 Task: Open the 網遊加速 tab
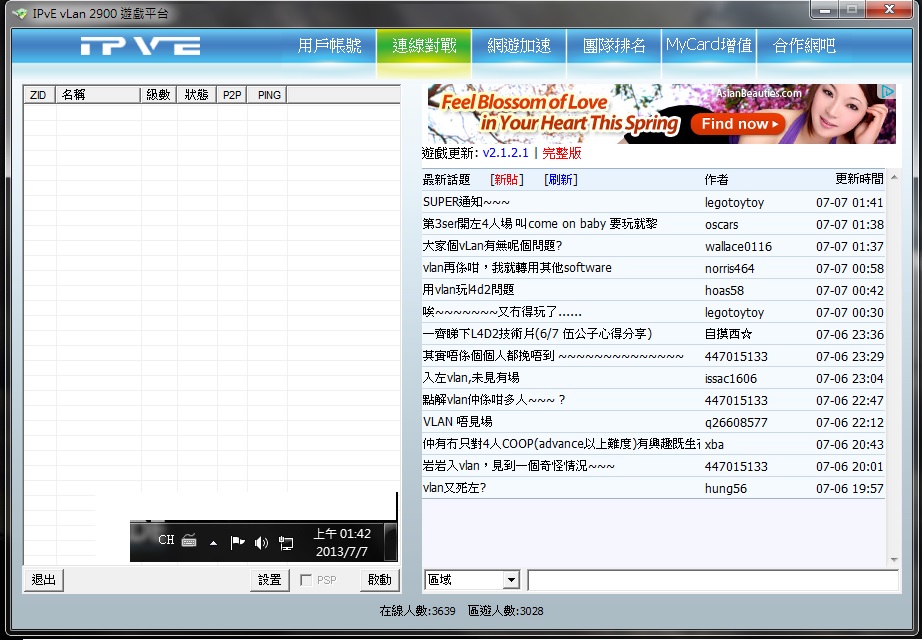(x=519, y=46)
